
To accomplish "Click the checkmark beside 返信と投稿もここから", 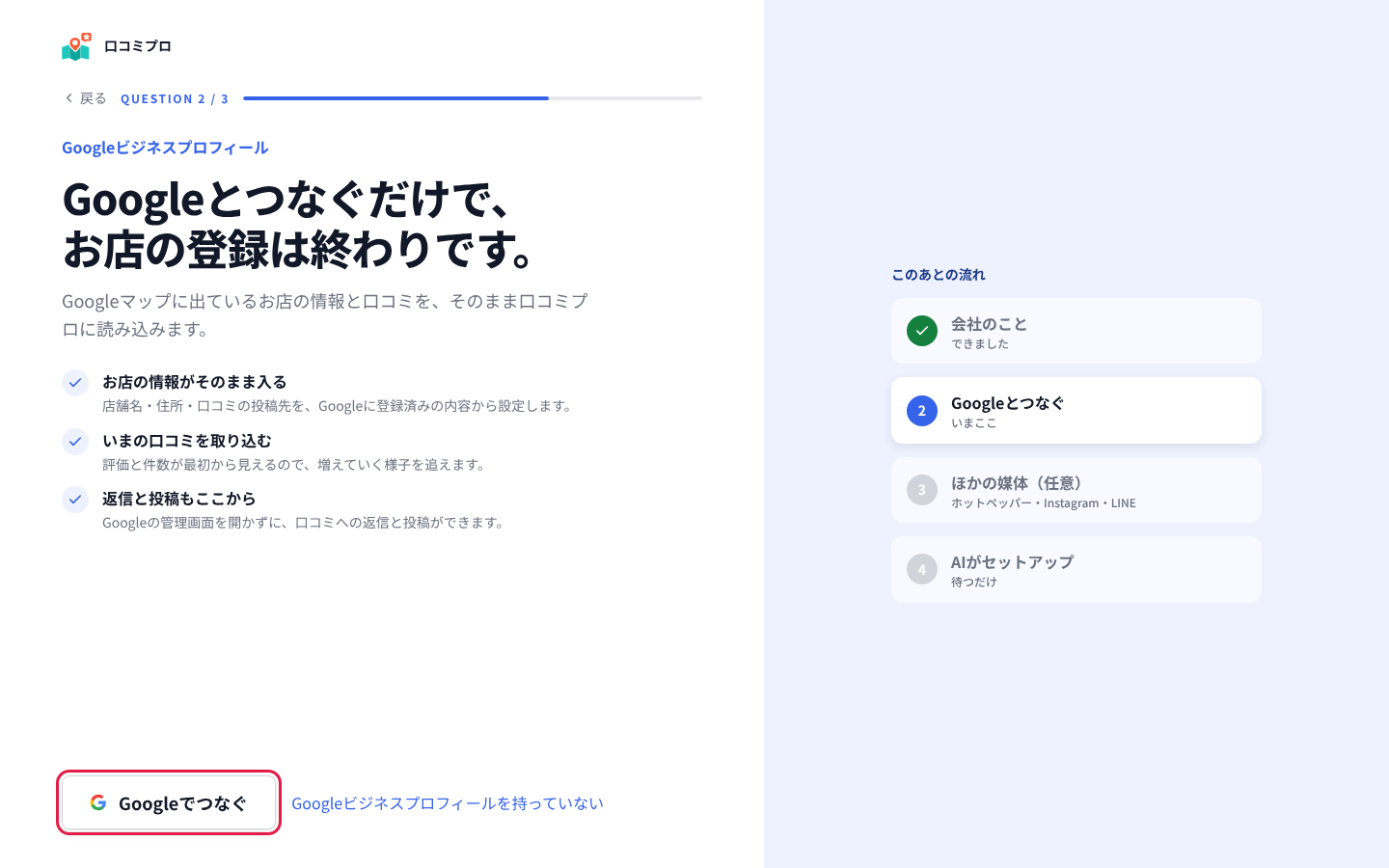I will pos(75,500).
